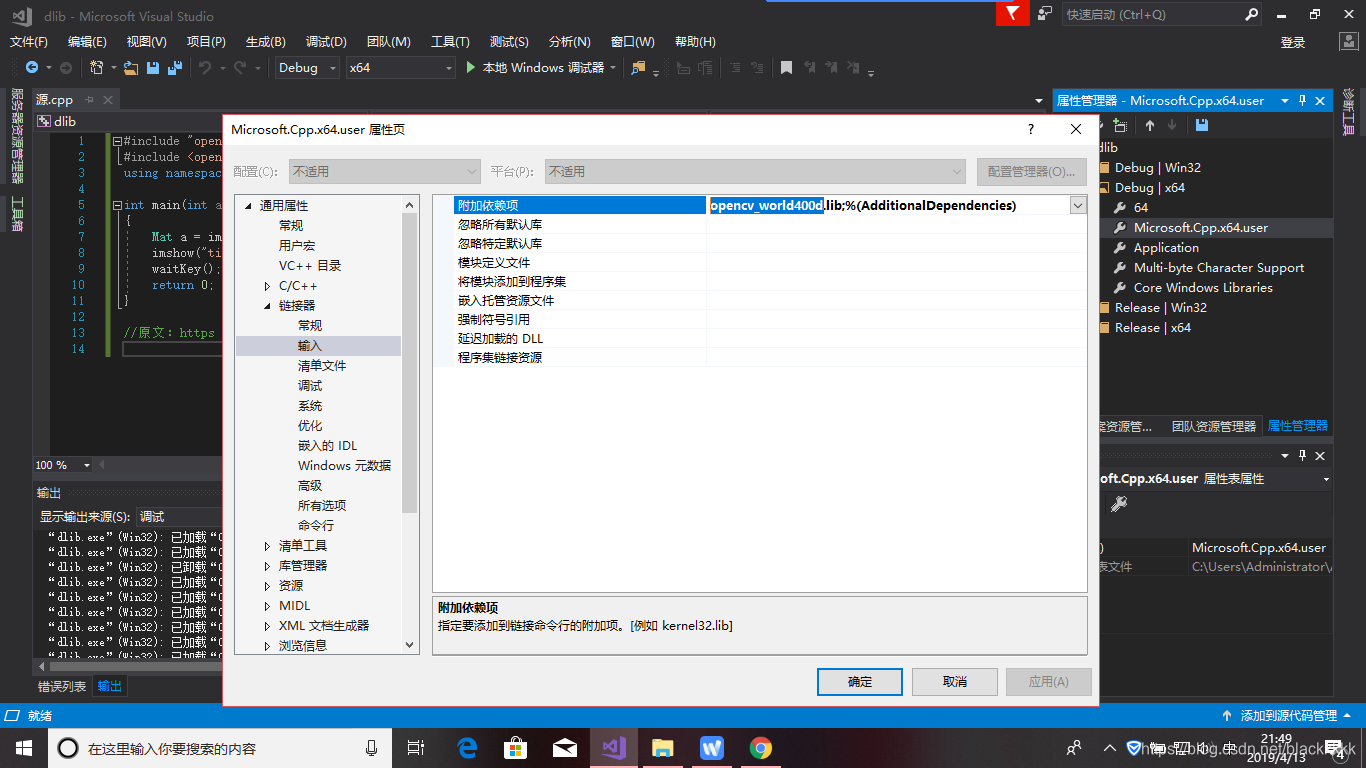Switch to the 团队资源管理器 tab
1366x768 pixels.
point(1214,426)
